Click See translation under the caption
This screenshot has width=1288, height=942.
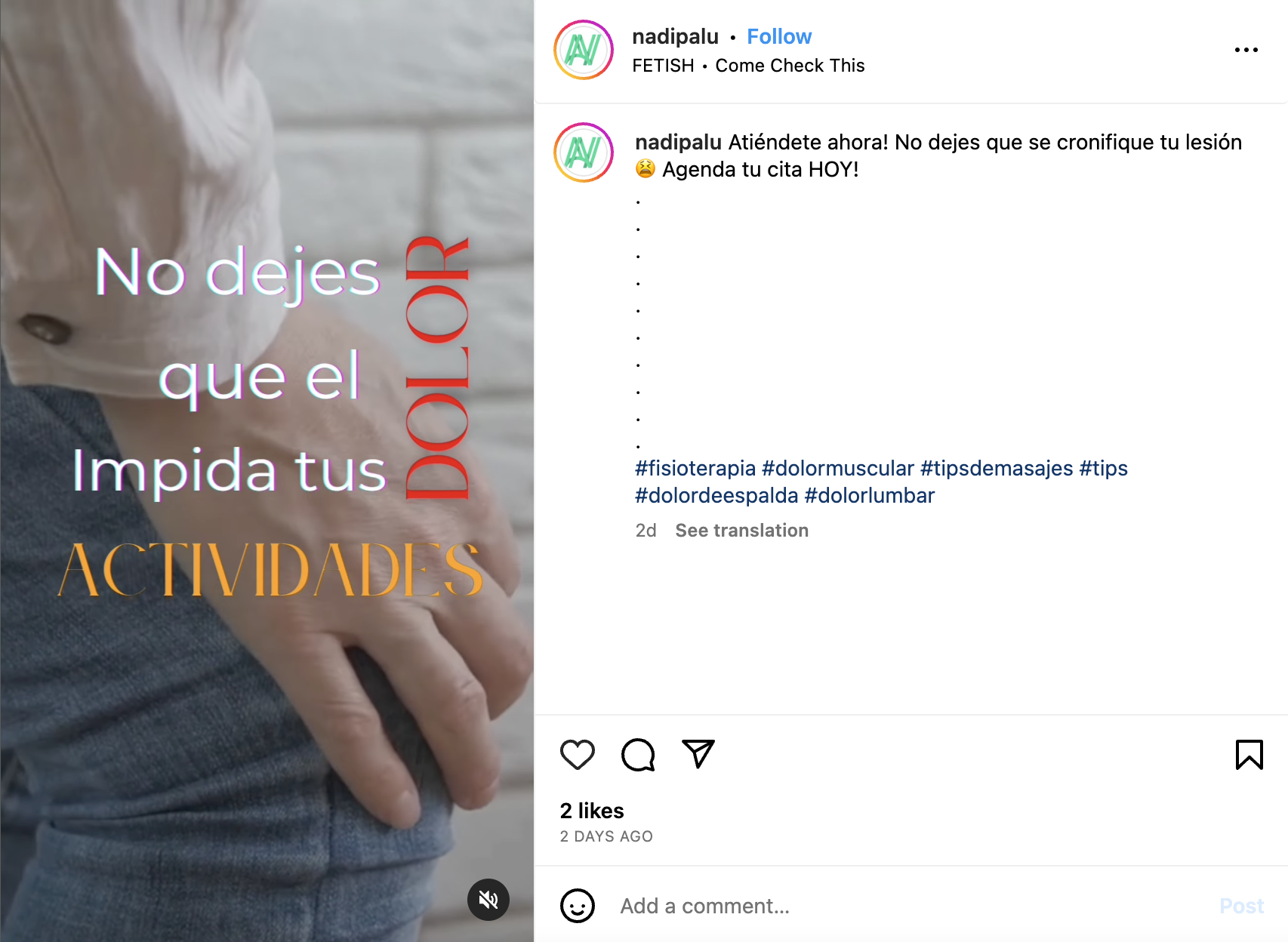point(742,531)
